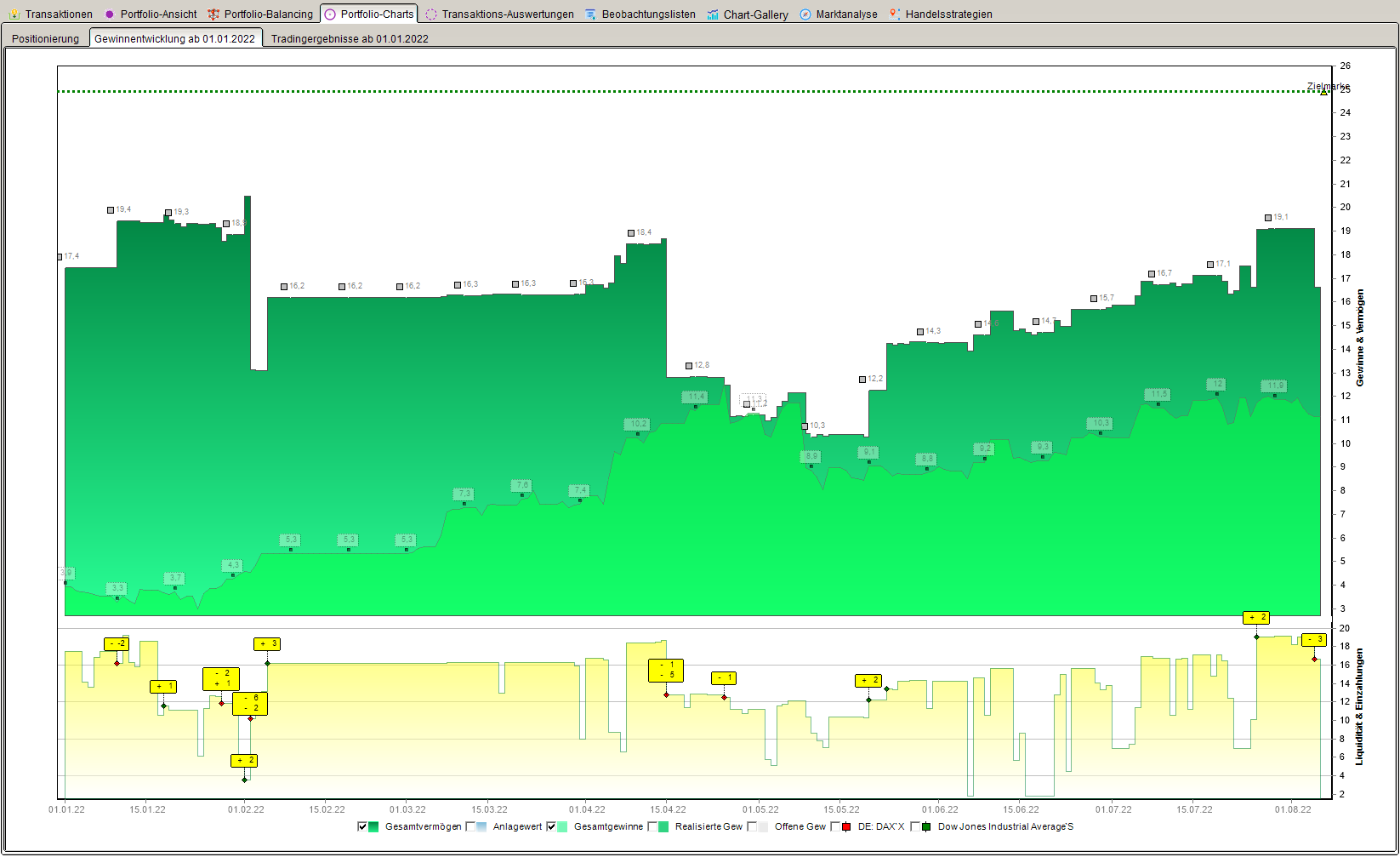Screen dimensions: 1400x857
Task: Click the green Gesamtvermögen color swatch
Action: 374,826
